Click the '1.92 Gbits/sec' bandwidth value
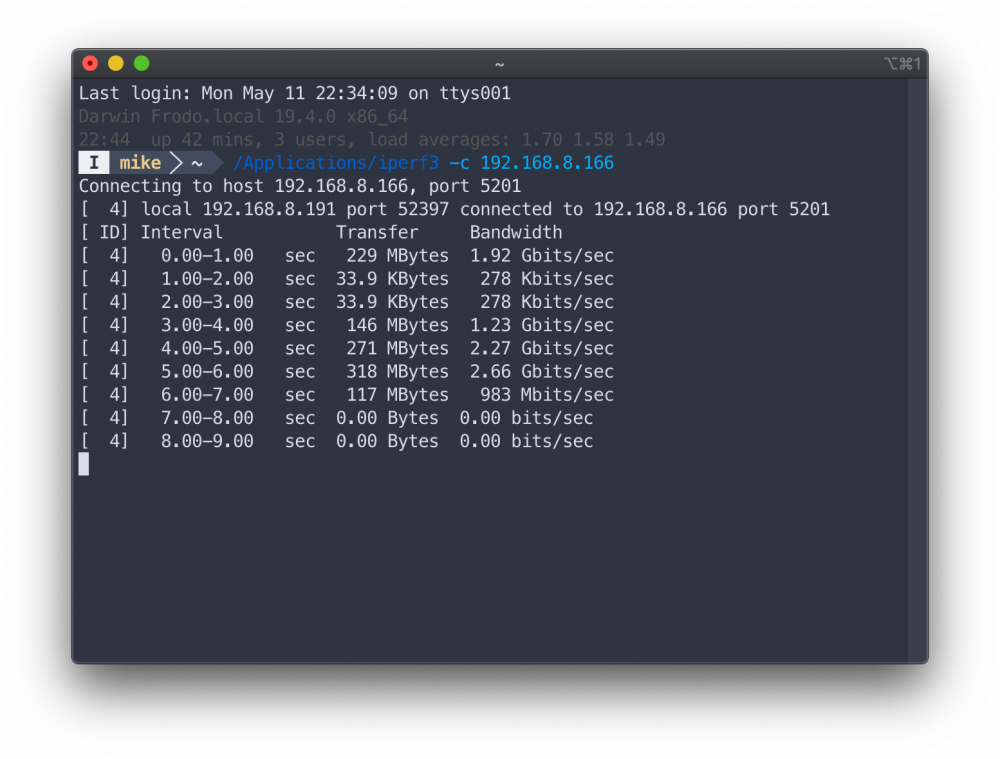The image size is (1000, 759). (542, 256)
